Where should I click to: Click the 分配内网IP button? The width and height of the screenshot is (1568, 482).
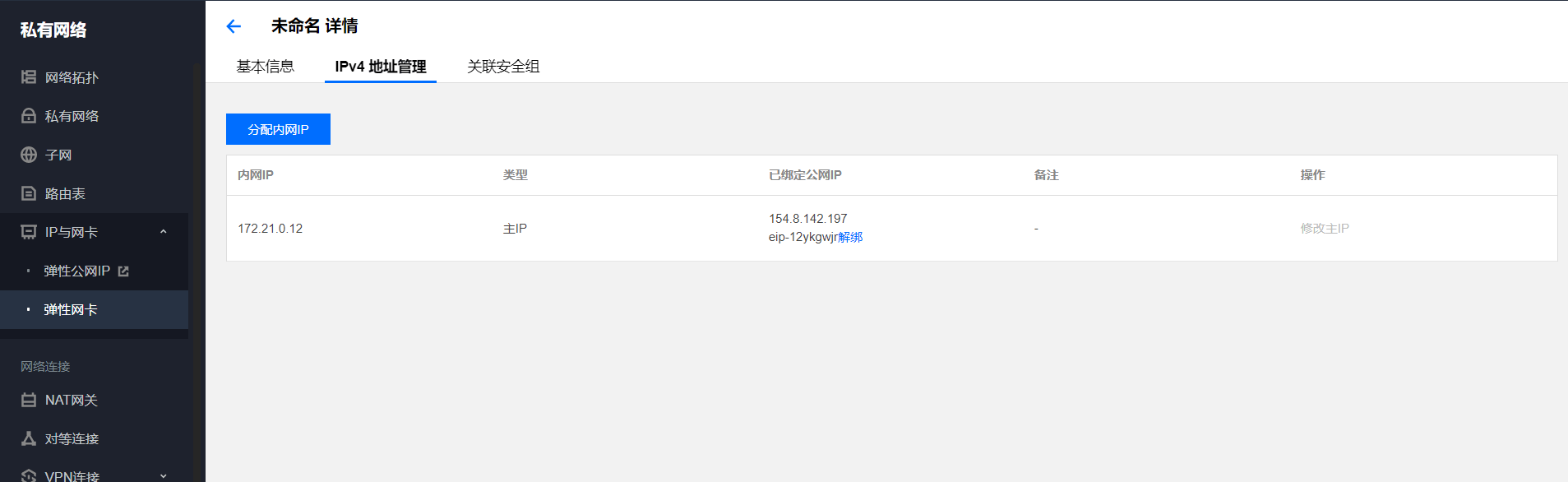[278, 129]
